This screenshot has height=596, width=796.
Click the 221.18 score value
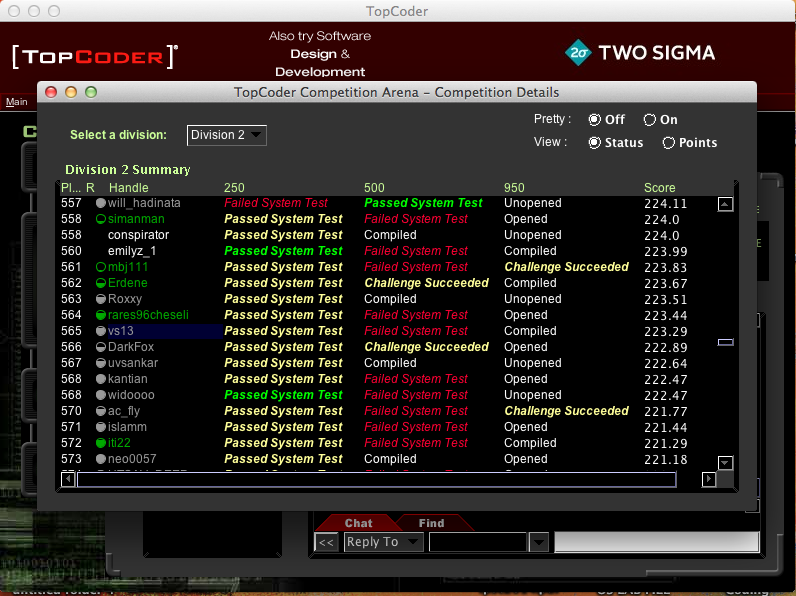tap(666, 459)
